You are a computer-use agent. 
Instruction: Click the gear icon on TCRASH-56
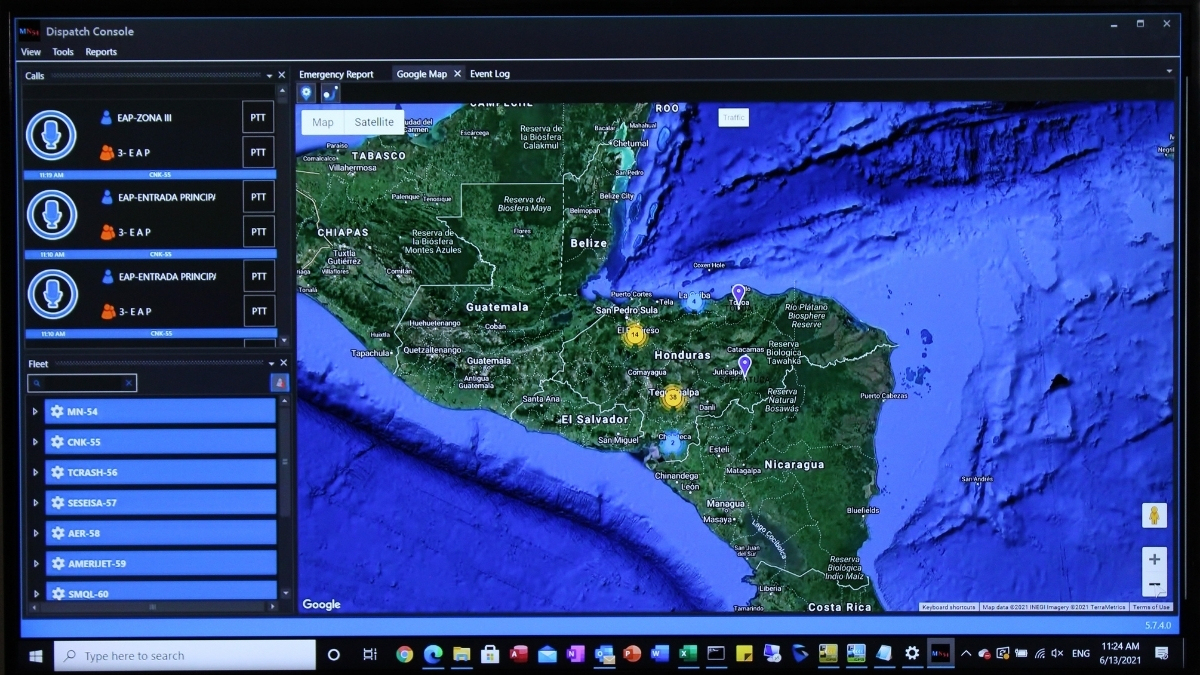click(x=58, y=472)
